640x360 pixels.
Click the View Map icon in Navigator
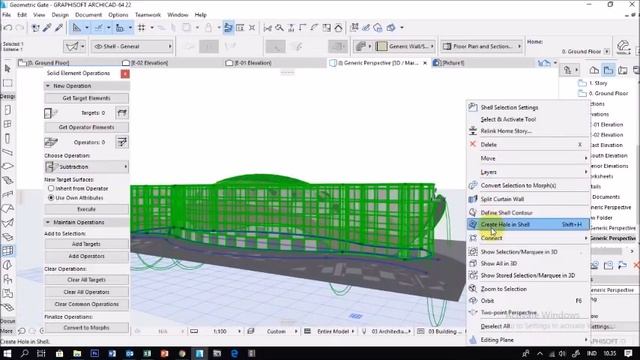coord(608,70)
